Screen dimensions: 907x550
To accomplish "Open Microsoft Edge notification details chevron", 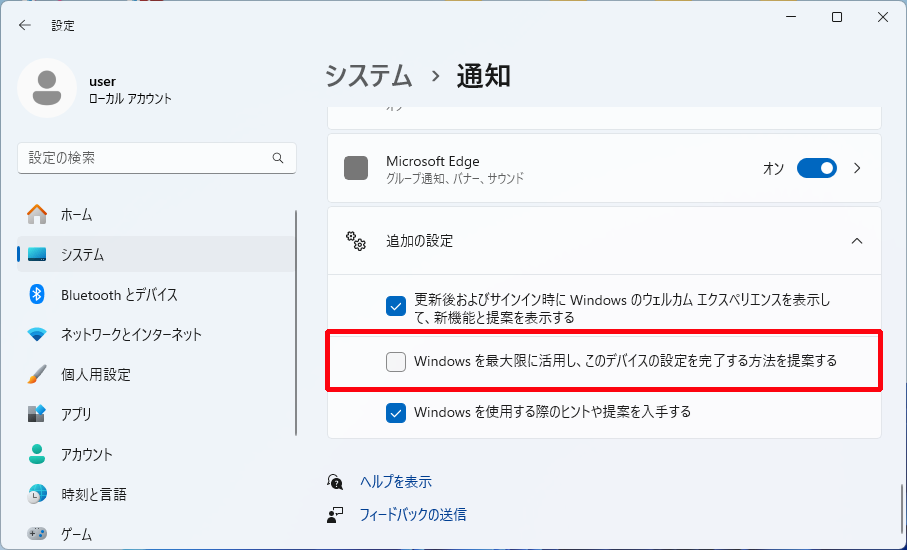I will pyautogui.click(x=856, y=168).
